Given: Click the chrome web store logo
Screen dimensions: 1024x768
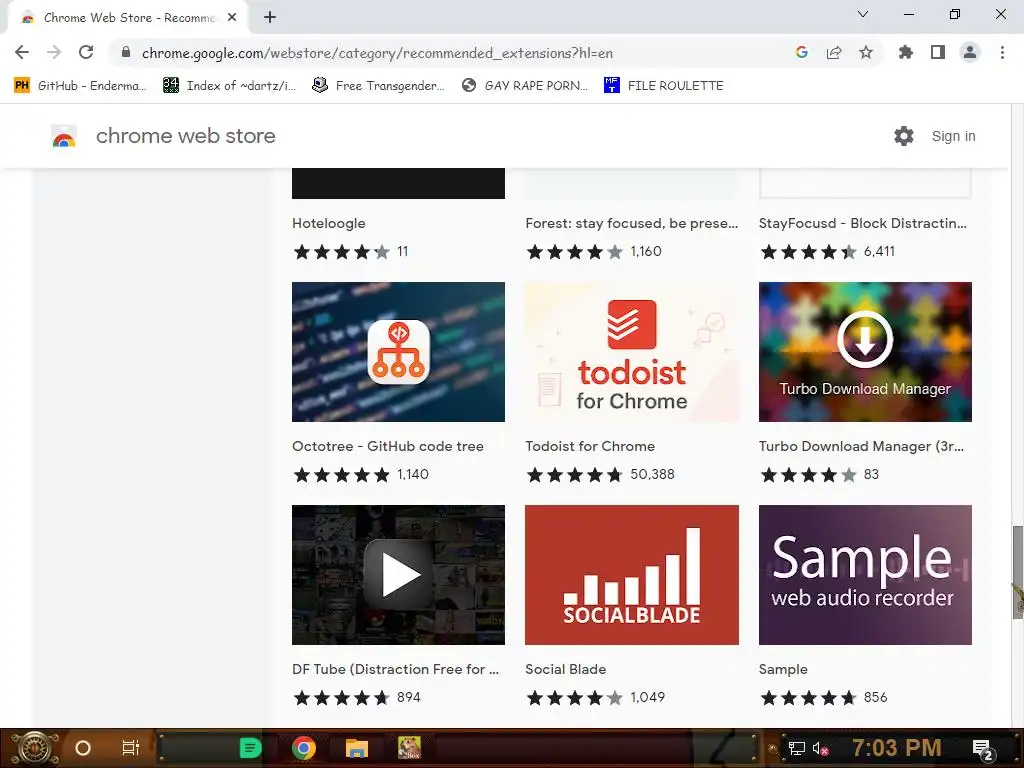Looking at the screenshot, I should [163, 136].
